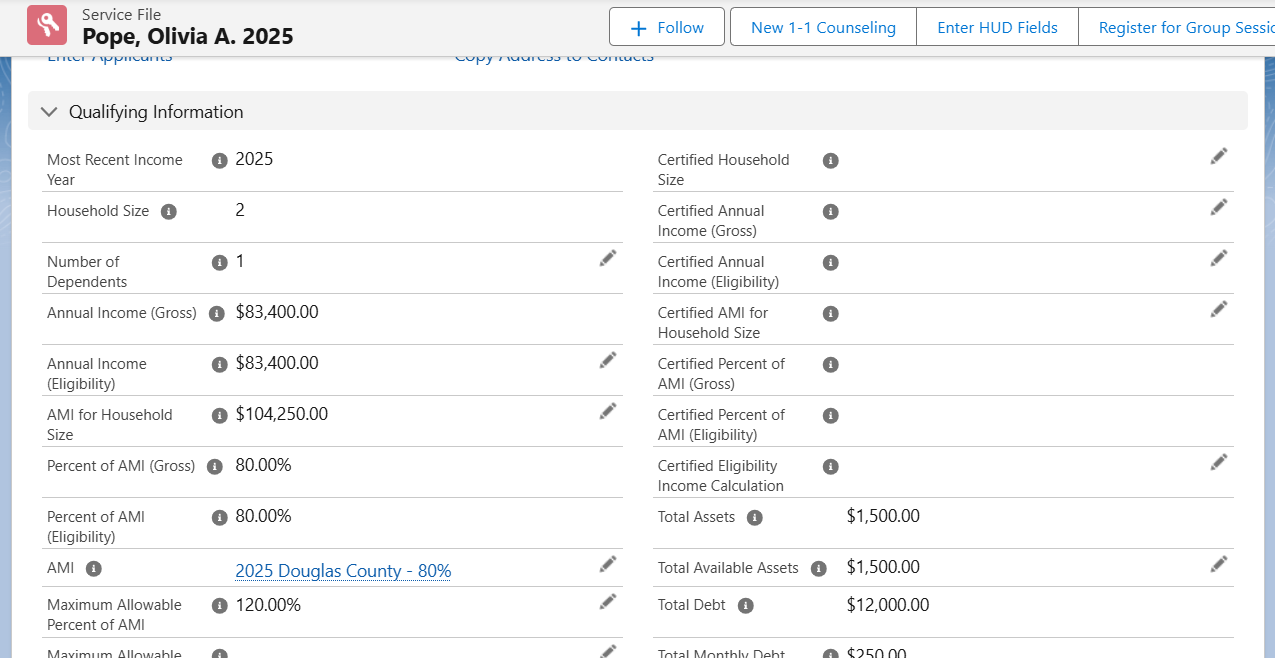Click the Follow button
This screenshot has height=658, width=1275.
[x=668, y=28]
